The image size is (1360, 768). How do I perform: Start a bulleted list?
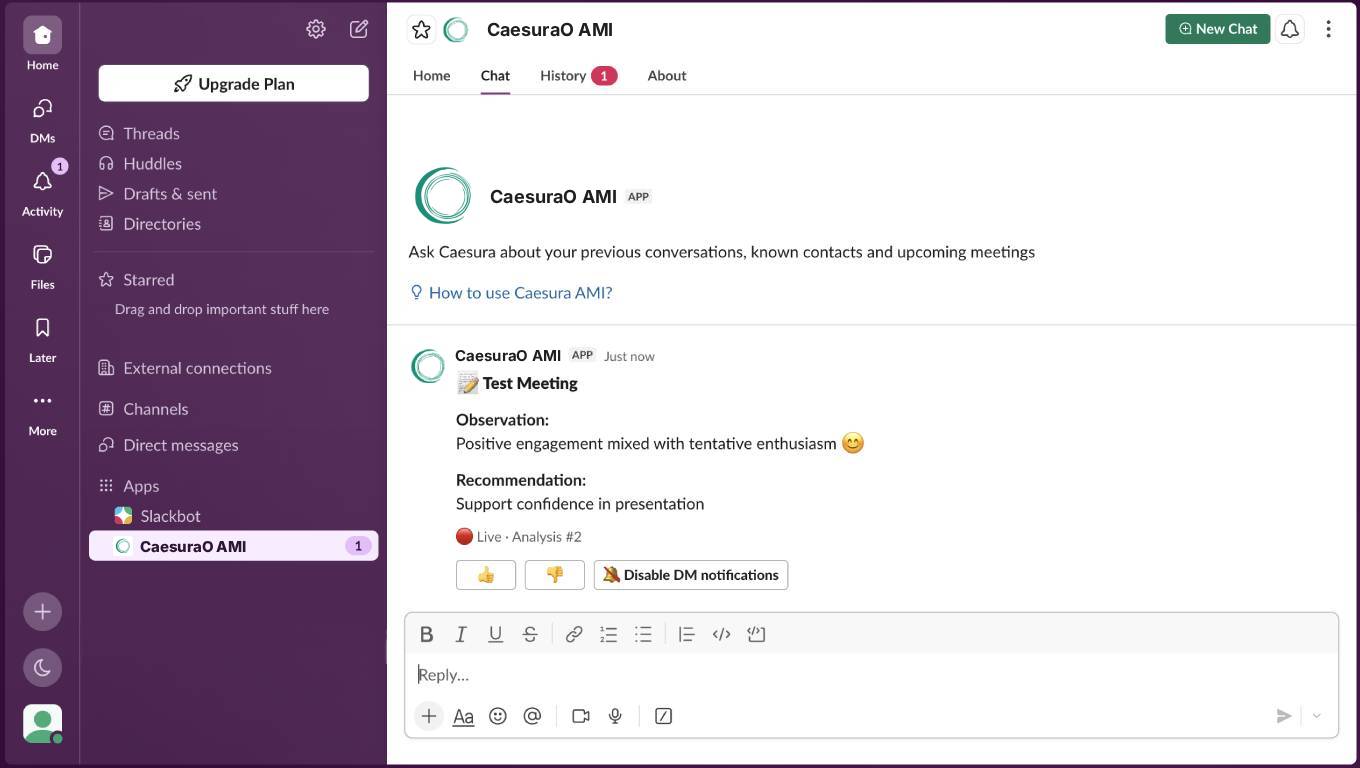(643, 634)
